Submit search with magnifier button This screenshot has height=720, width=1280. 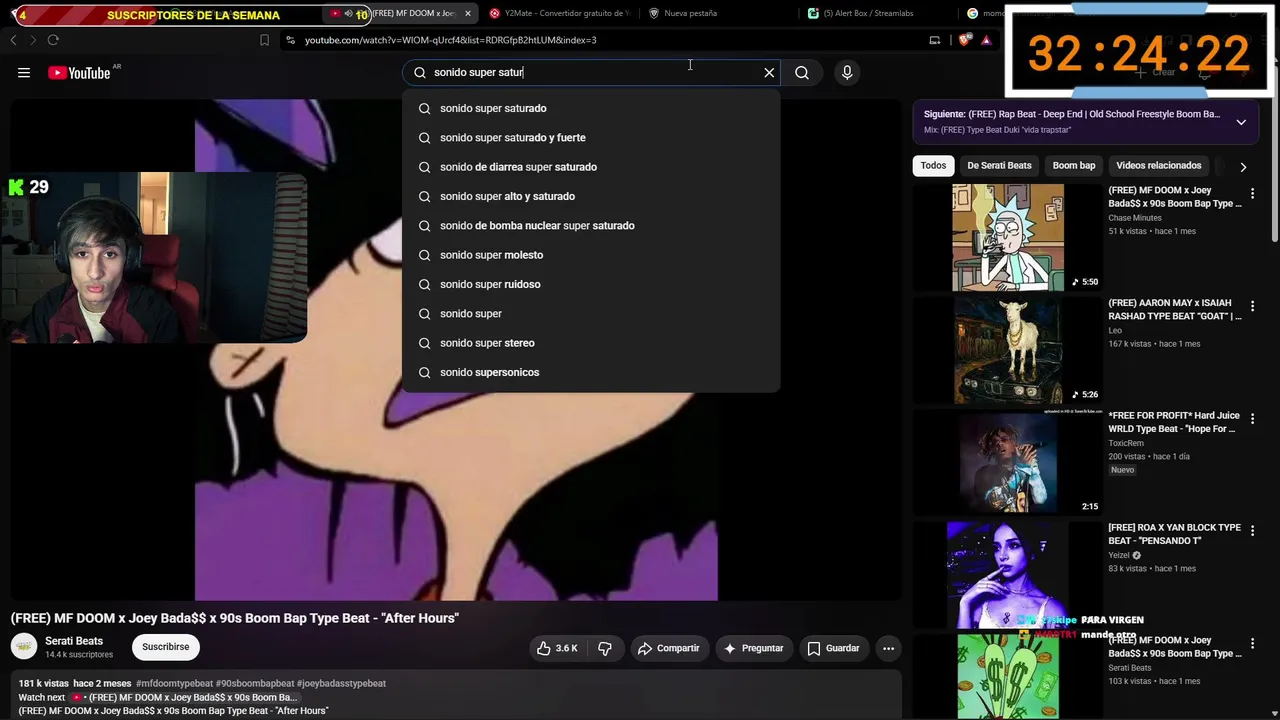pyautogui.click(x=802, y=72)
